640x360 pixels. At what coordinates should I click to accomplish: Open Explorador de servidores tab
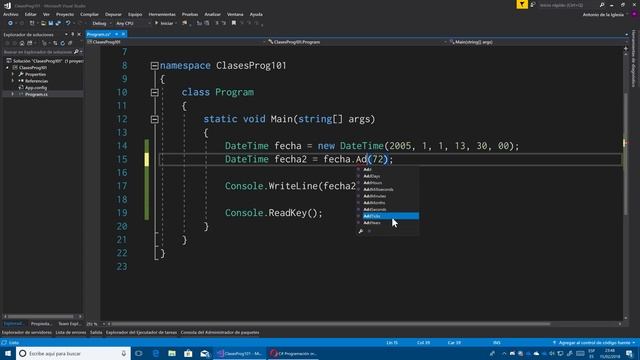(27, 332)
